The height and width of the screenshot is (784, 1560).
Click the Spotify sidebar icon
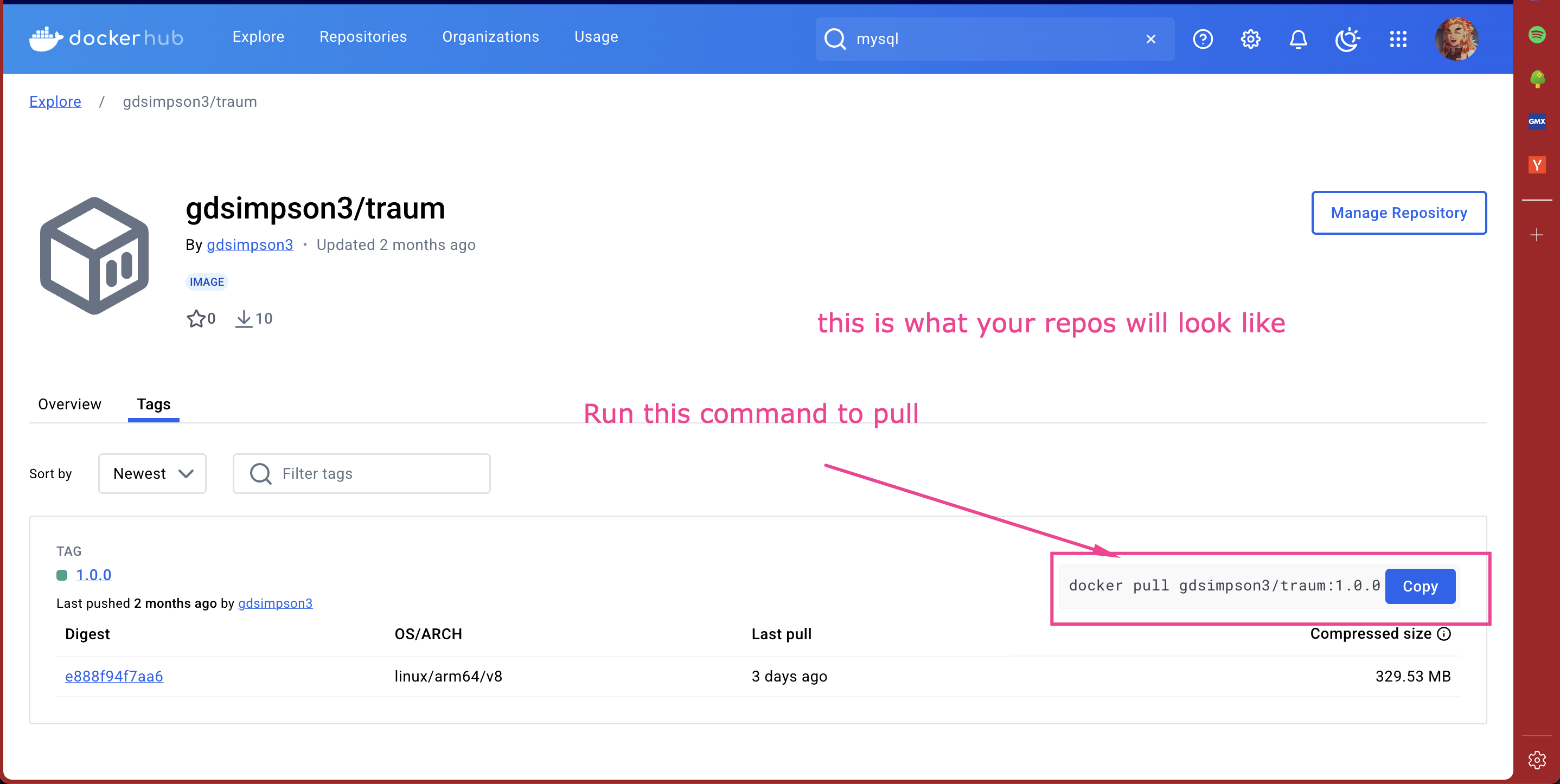[x=1536, y=35]
